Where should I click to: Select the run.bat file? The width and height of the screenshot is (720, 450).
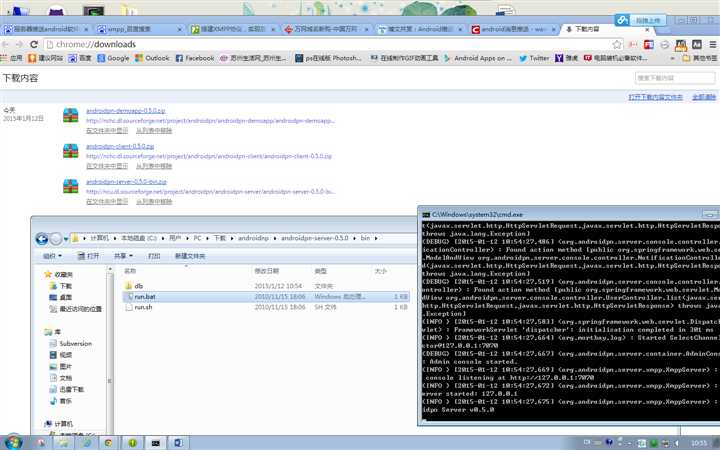coord(265,297)
